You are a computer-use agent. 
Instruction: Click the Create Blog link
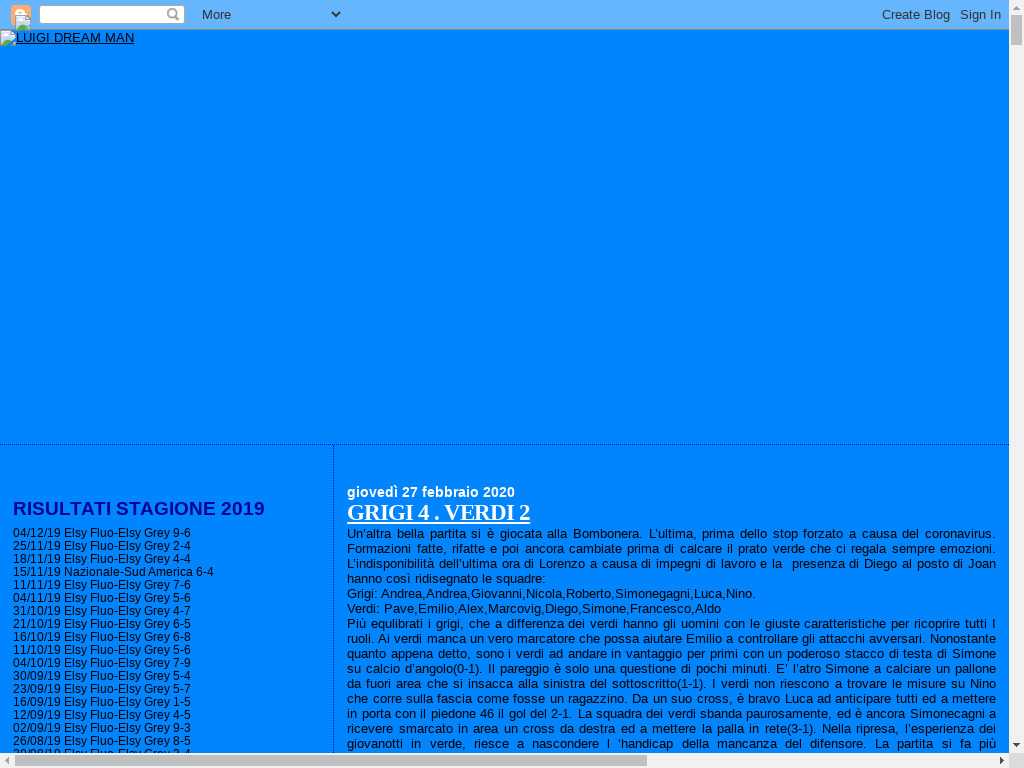point(915,15)
